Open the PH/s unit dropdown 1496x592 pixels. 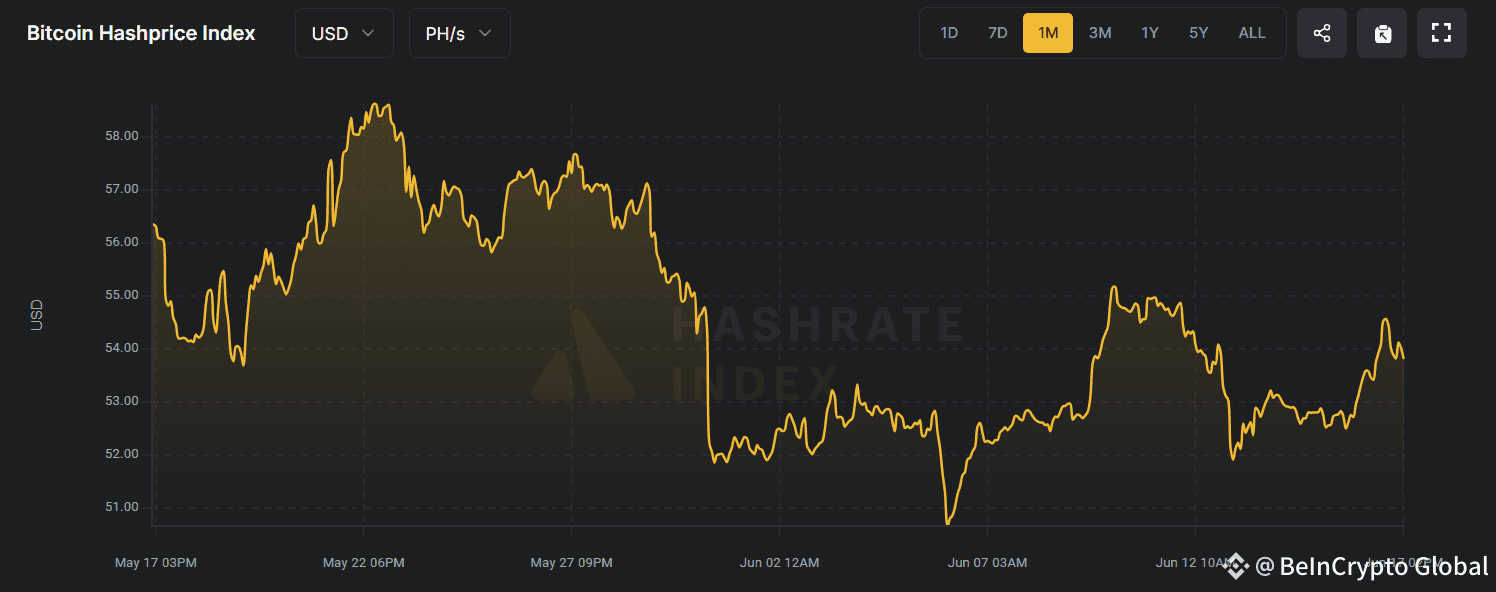pyautogui.click(x=460, y=33)
